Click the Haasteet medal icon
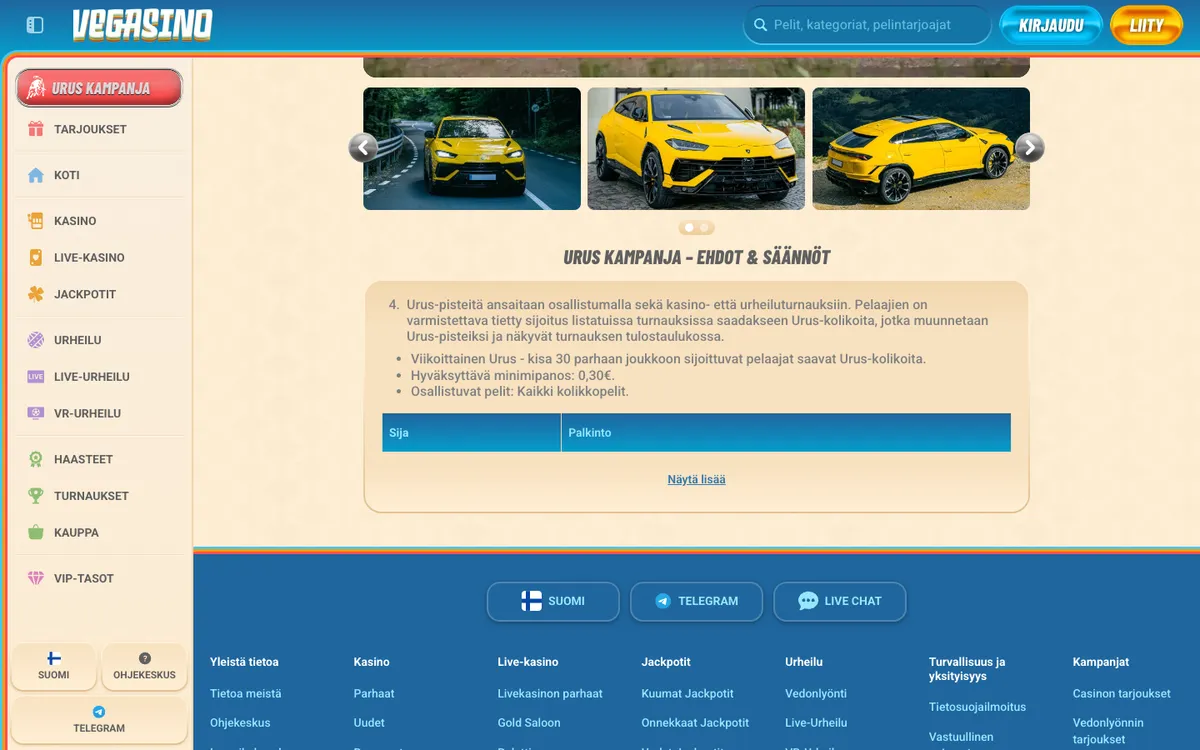The height and width of the screenshot is (750, 1200). click(36, 459)
